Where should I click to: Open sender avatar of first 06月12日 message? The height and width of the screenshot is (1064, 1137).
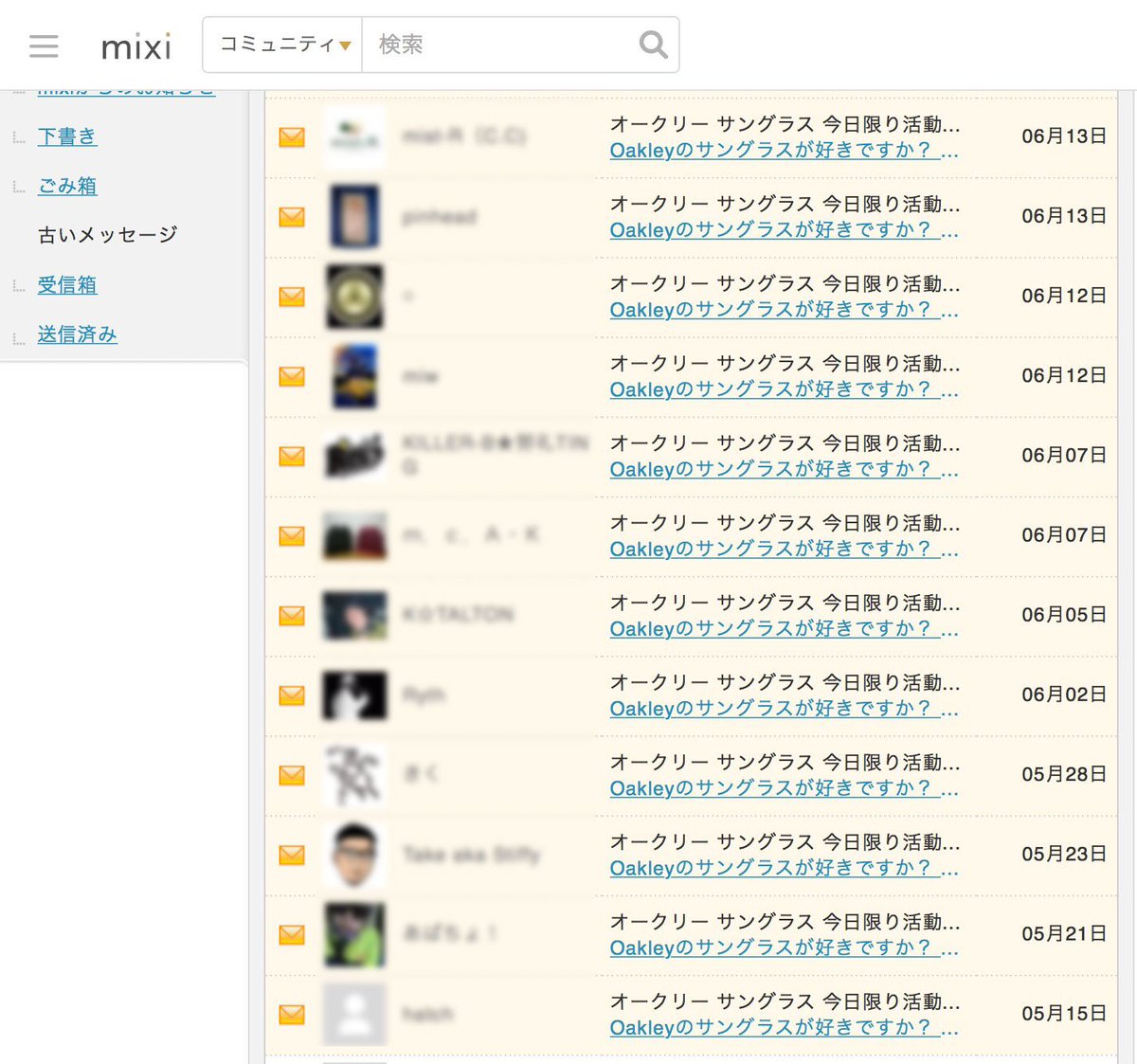(354, 297)
